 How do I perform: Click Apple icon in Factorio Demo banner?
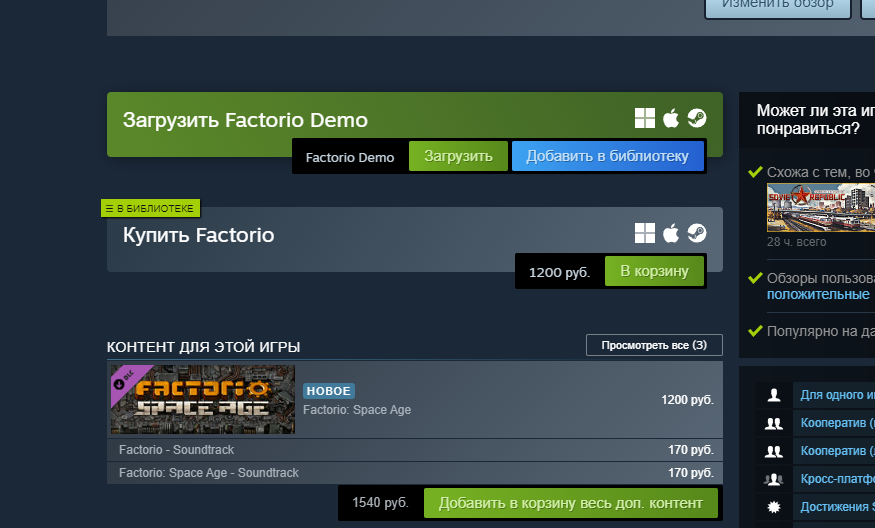tap(671, 118)
